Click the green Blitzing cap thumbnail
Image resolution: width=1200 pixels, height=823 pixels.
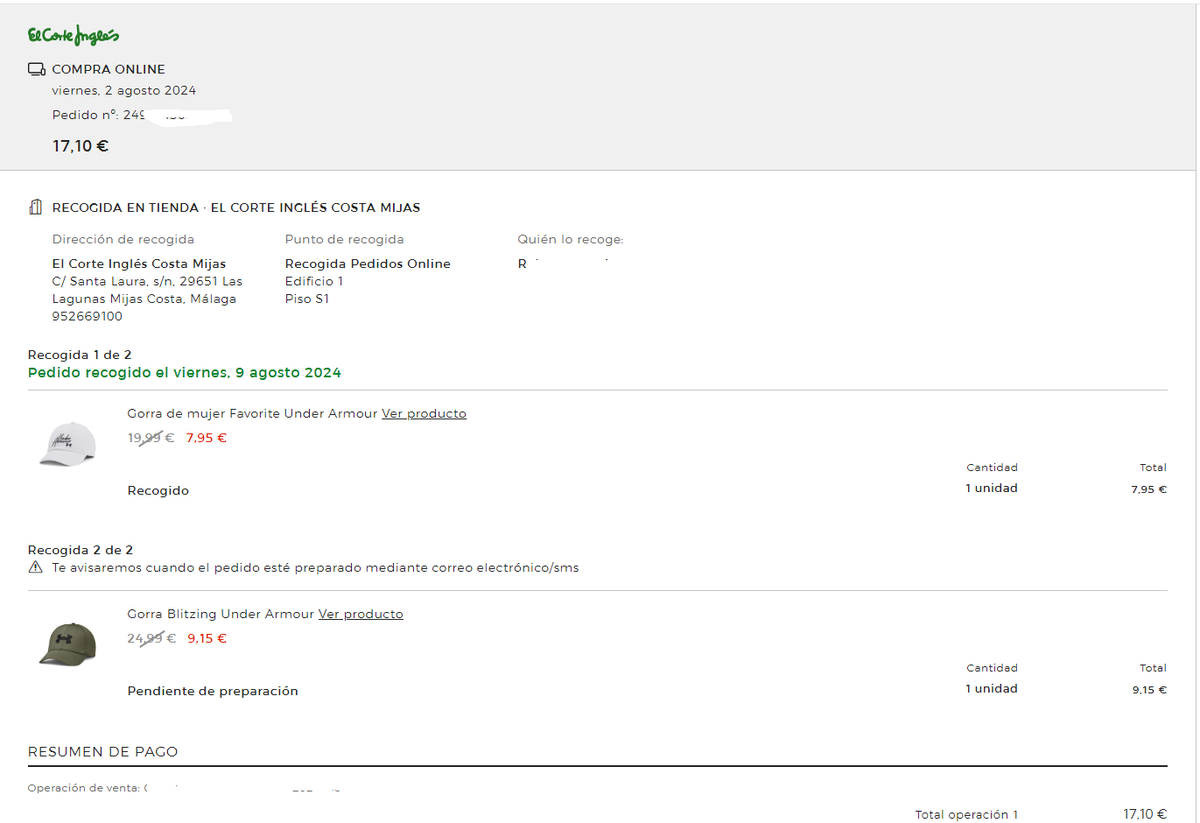coord(67,643)
